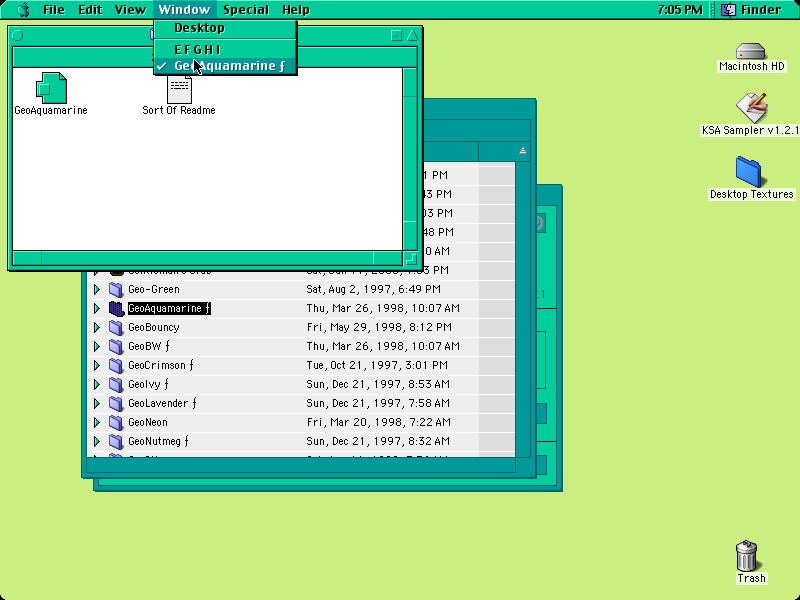Select the "GeoBouncy" name text
The height and width of the screenshot is (600, 800).
pos(154,328)
